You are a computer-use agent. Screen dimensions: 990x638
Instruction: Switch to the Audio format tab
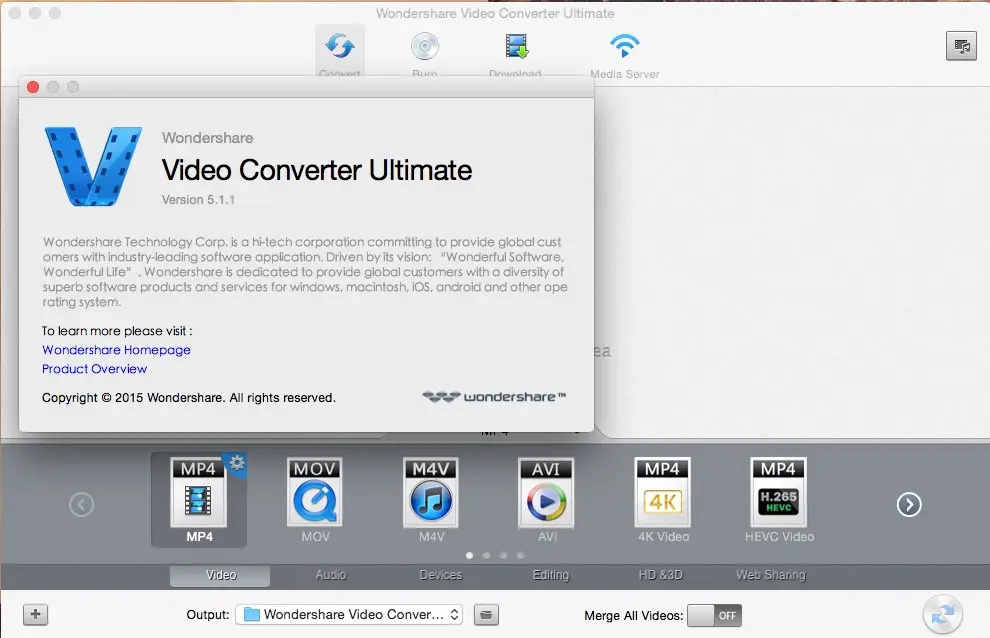[331, 575]
